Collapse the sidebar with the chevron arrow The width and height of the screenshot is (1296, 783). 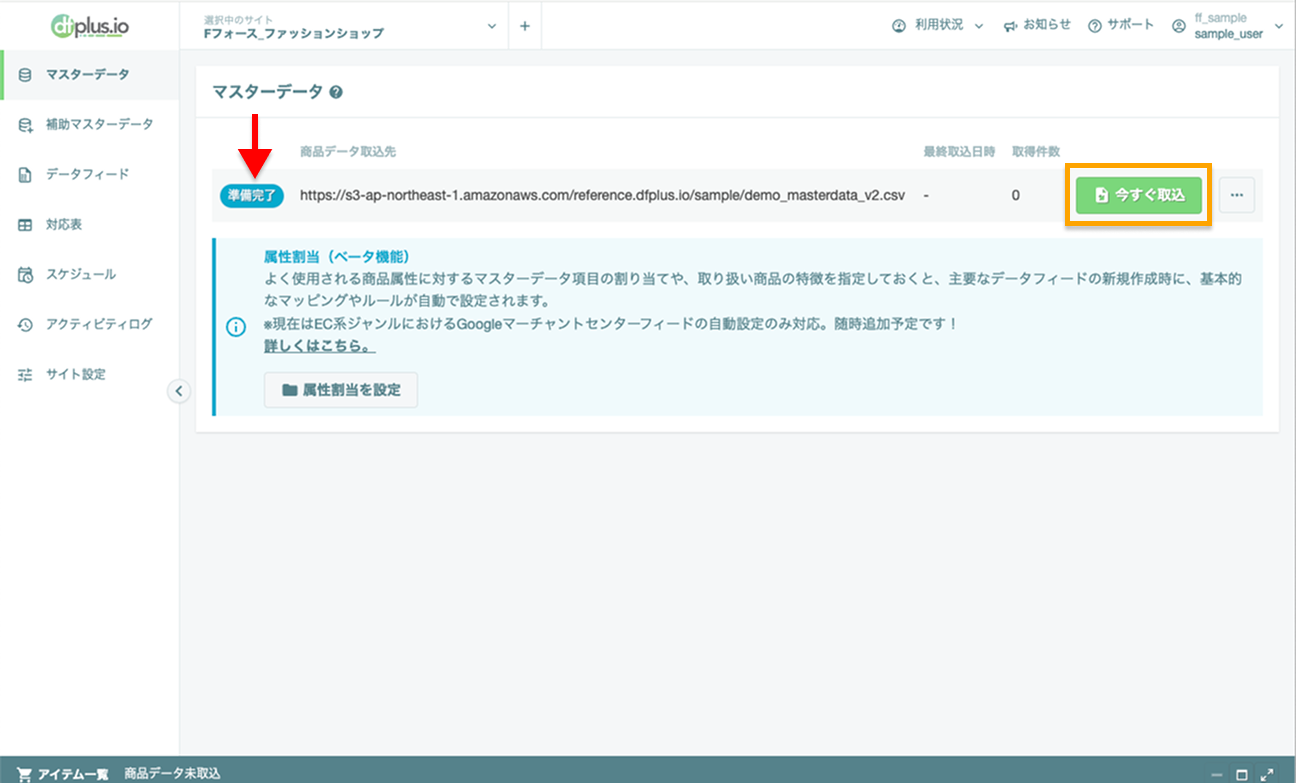click(x=179, y=391)
